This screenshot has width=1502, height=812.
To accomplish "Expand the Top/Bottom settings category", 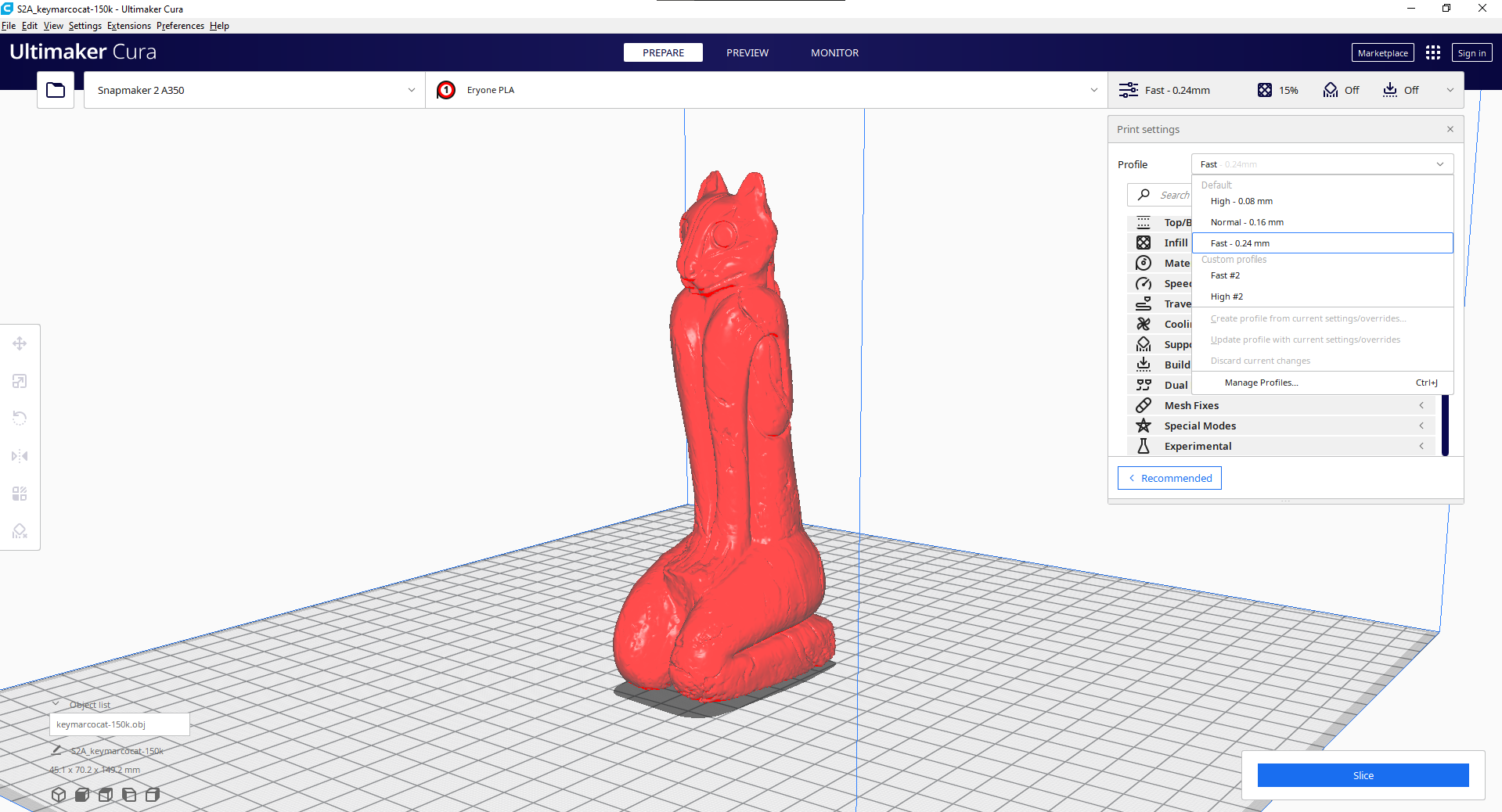I will [1160, 222].
